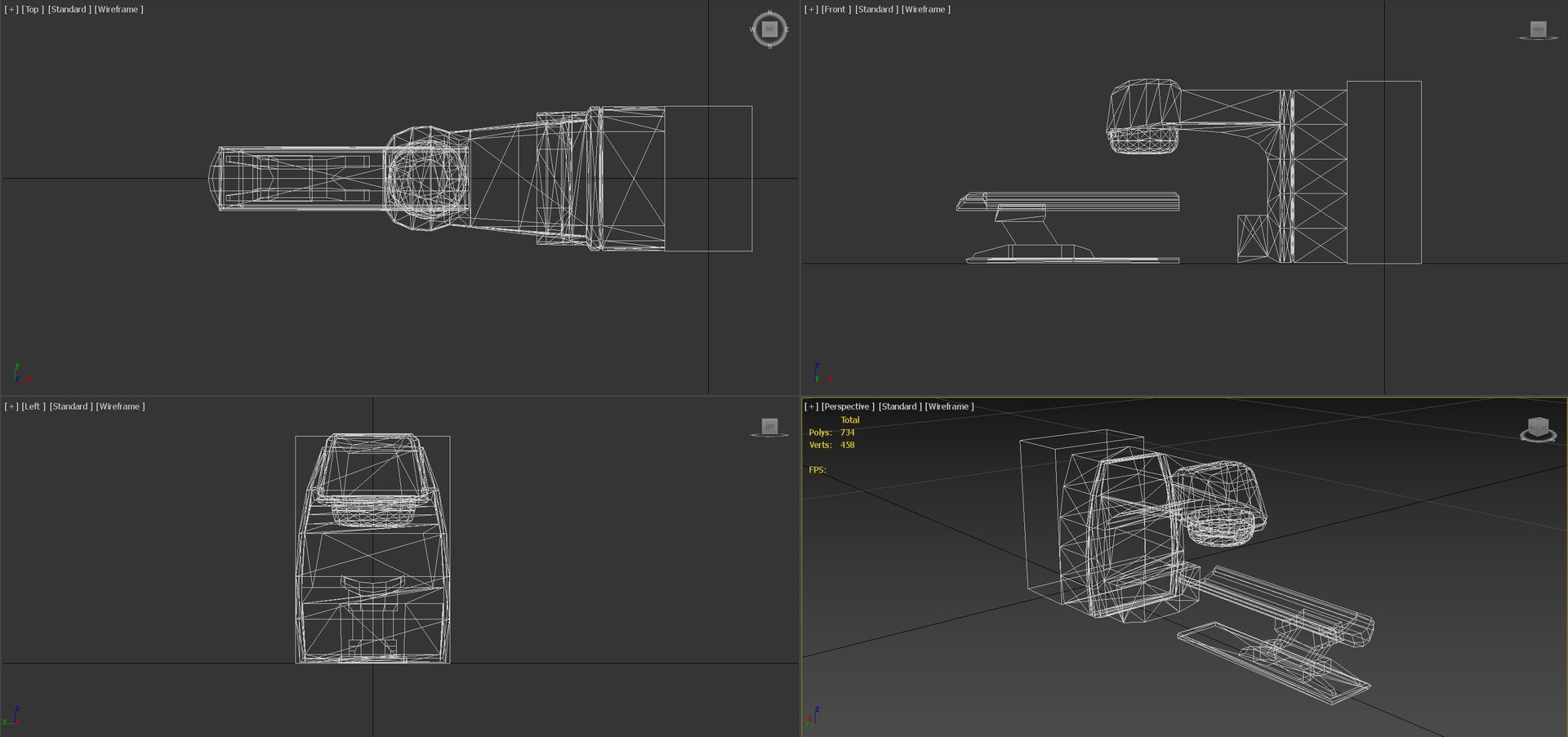Open the [Wireframe] shading menu in Front viewport
The width and height of the screenshot is (1568, 737).
926,10
